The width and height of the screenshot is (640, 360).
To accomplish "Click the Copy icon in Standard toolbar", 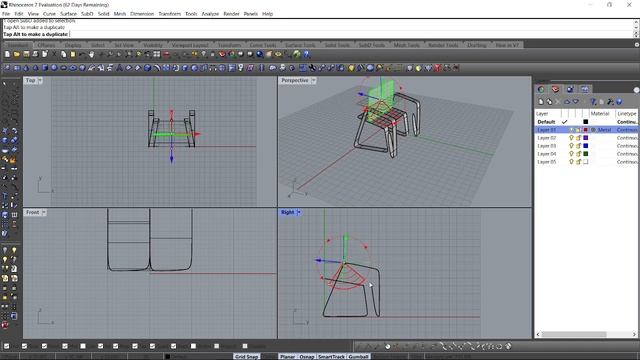I will [64, 54].
